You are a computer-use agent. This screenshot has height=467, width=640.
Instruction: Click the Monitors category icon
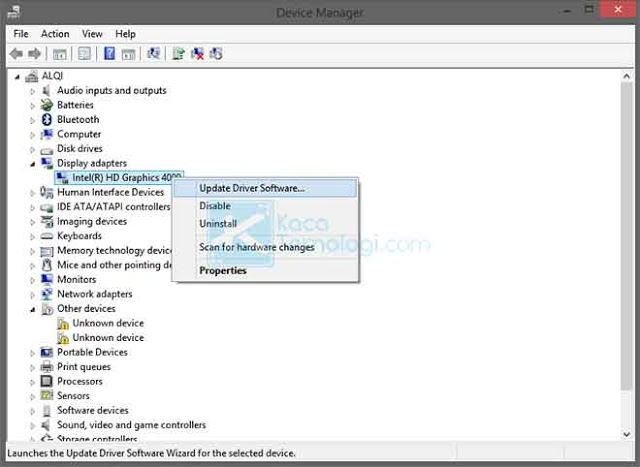[47, 279]
